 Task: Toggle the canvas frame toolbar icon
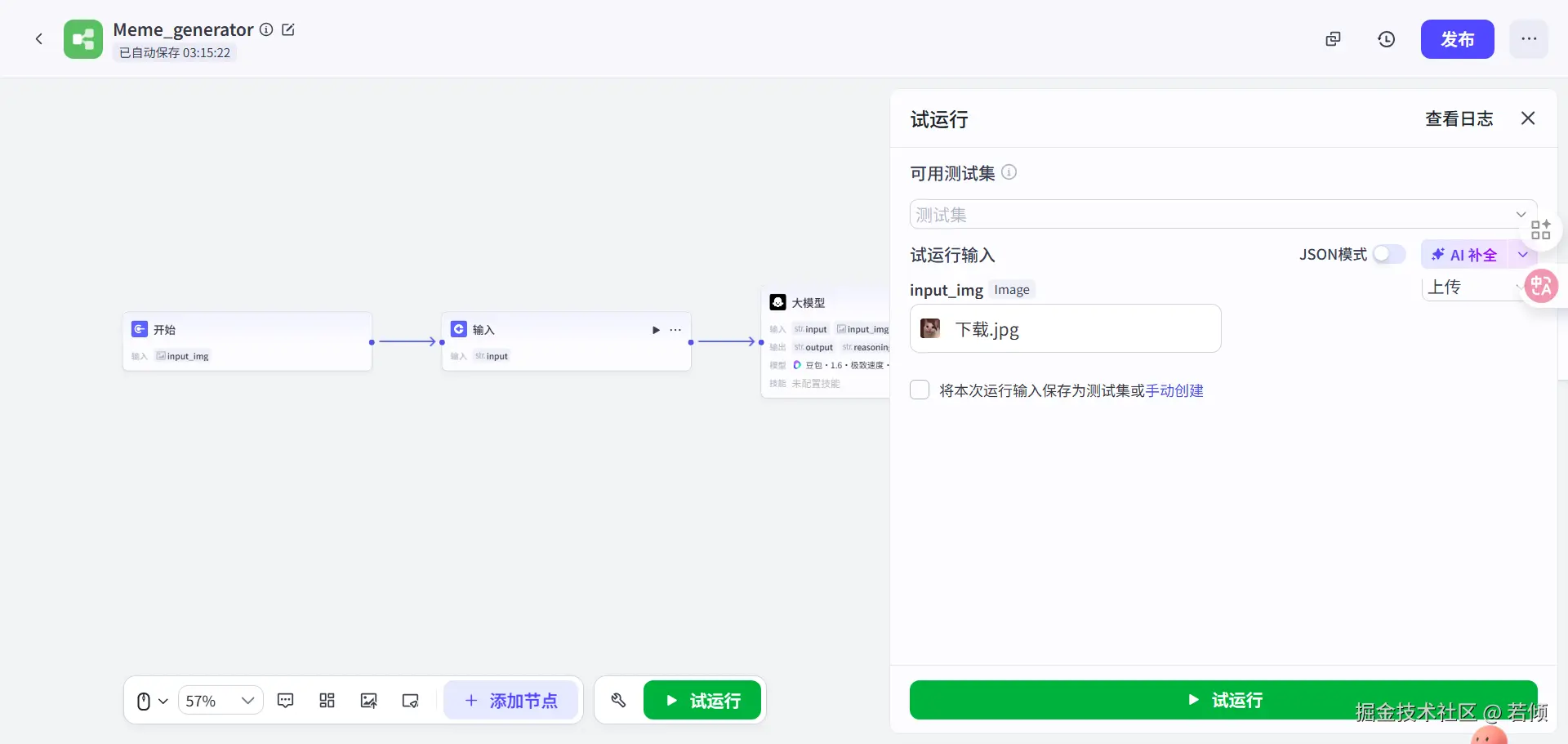click(x=411, y=701)
